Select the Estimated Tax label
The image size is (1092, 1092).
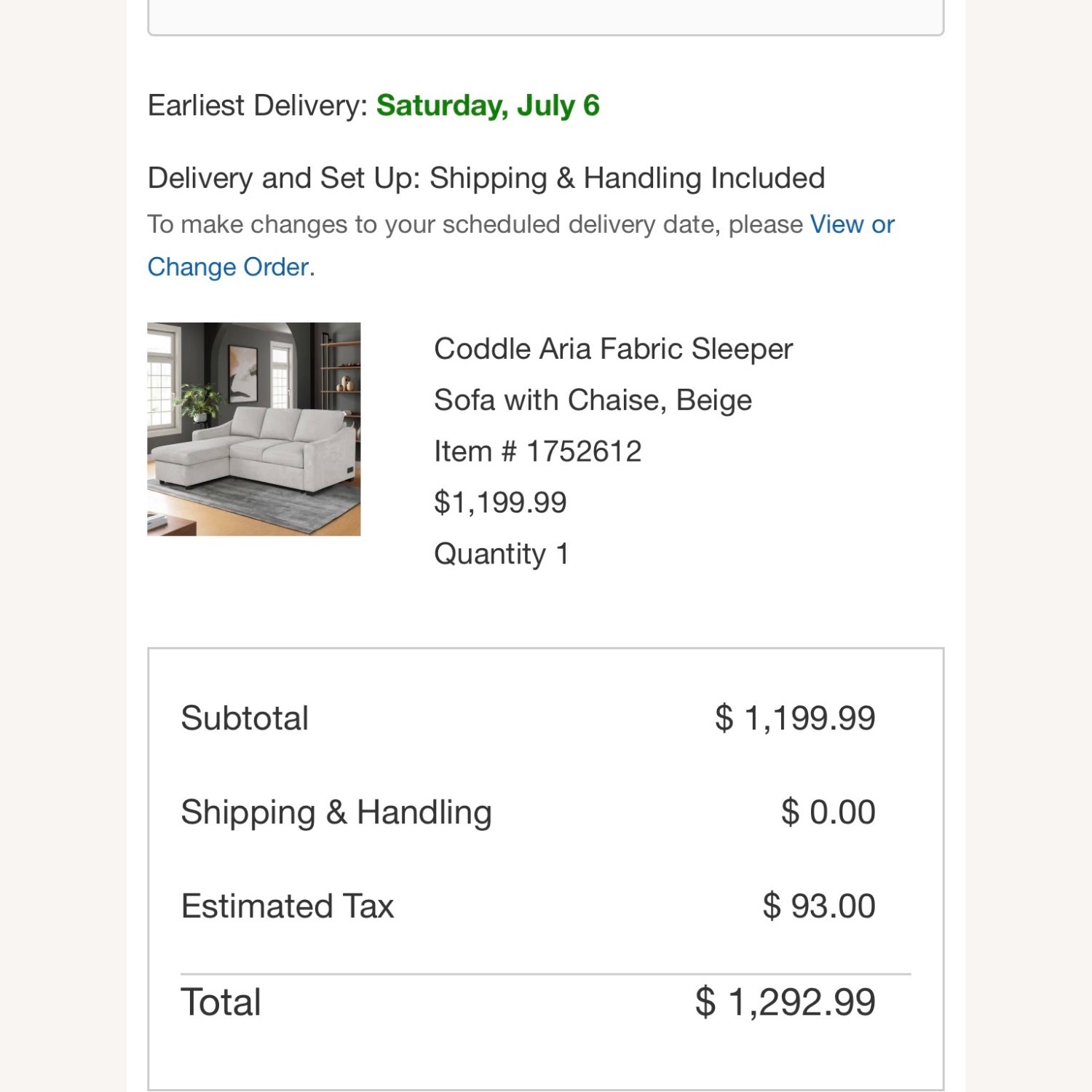(288, 906)
